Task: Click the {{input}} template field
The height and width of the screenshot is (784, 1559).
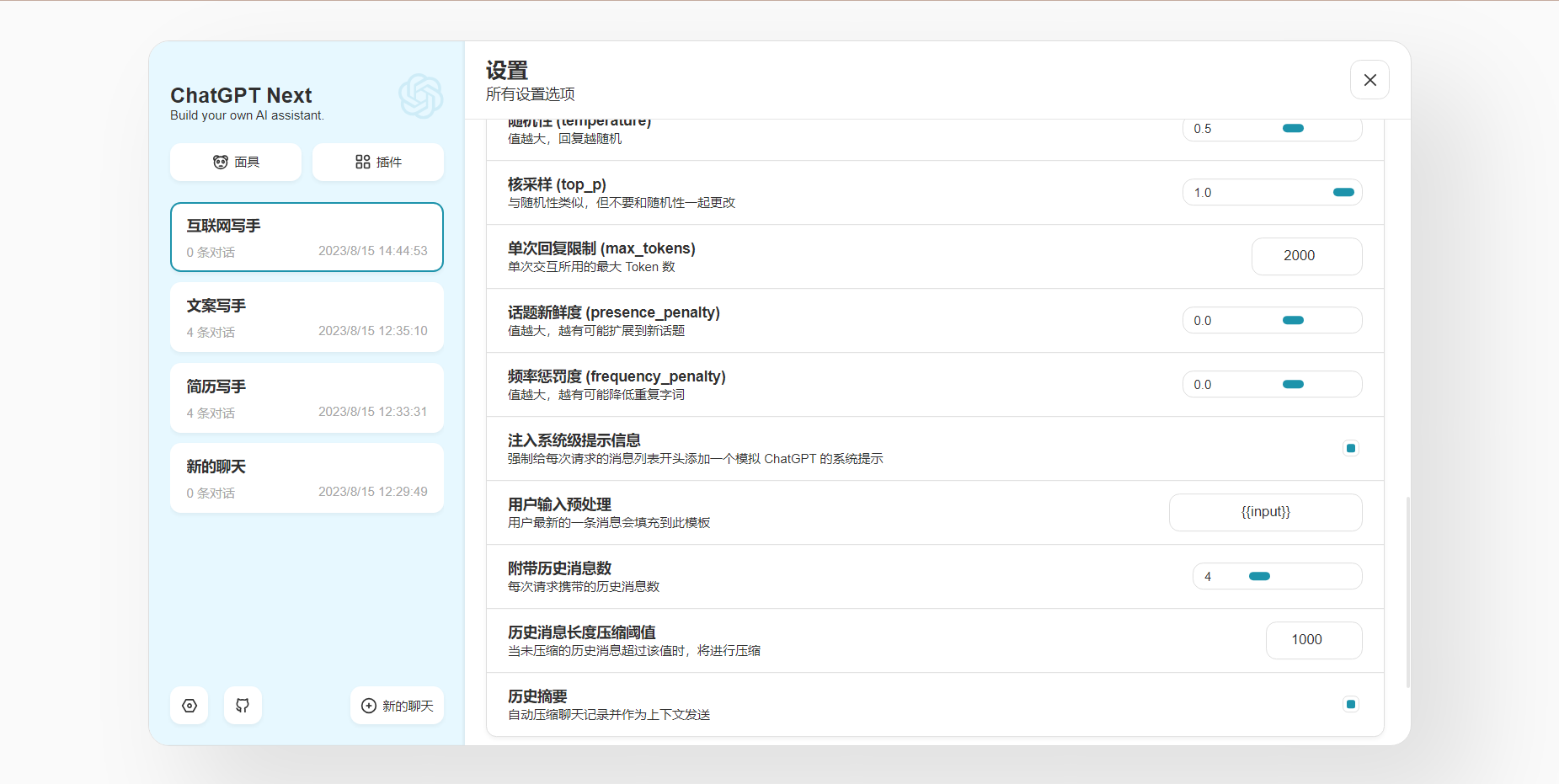Action: [x=1266, y=512]
